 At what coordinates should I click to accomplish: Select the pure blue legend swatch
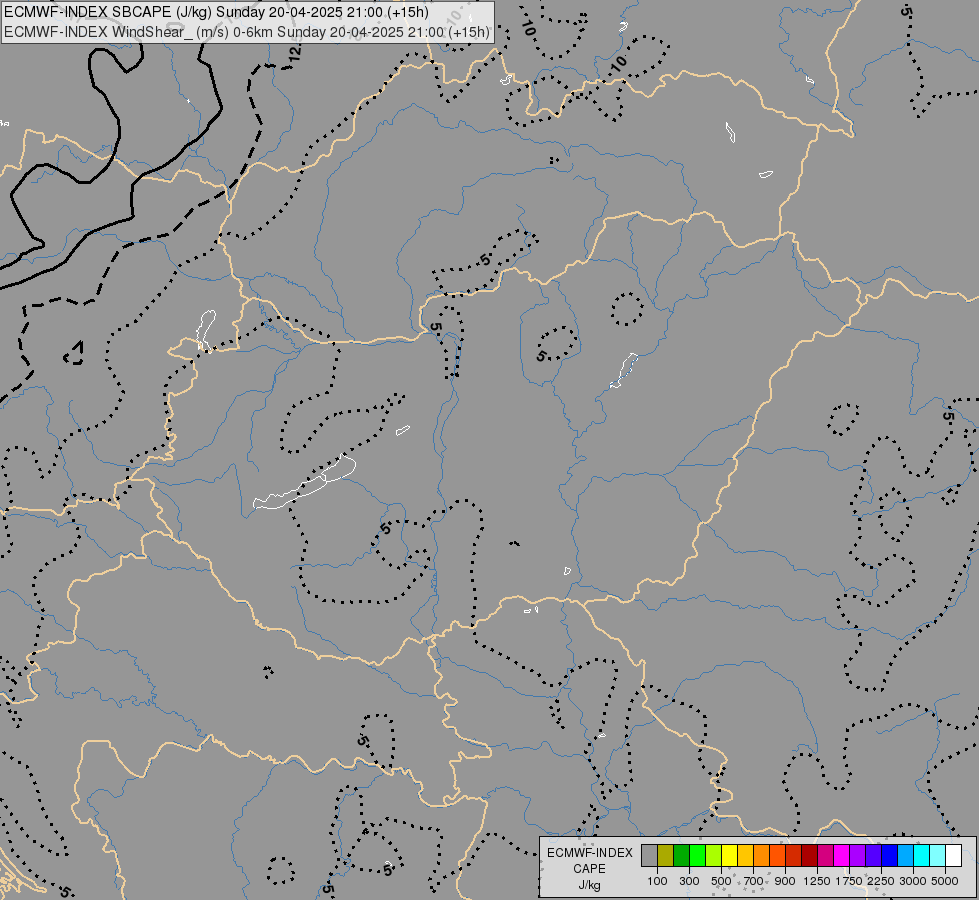click(890, 856)
